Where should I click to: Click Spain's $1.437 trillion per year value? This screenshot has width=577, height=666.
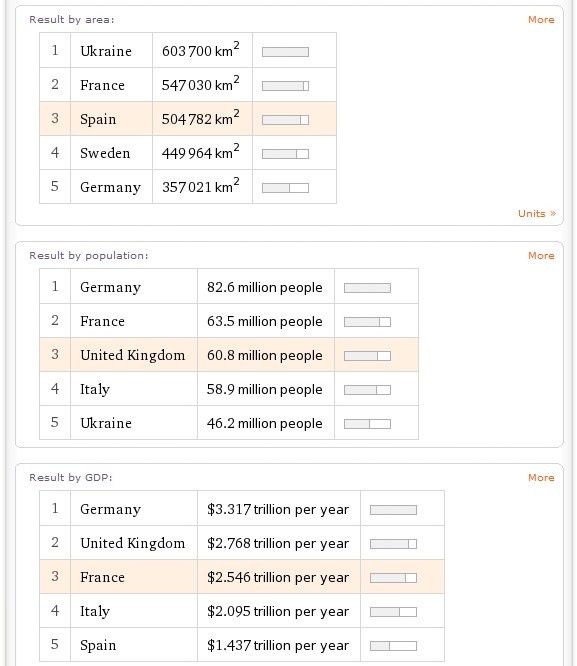pyautogui.click(x=278, y=645)
